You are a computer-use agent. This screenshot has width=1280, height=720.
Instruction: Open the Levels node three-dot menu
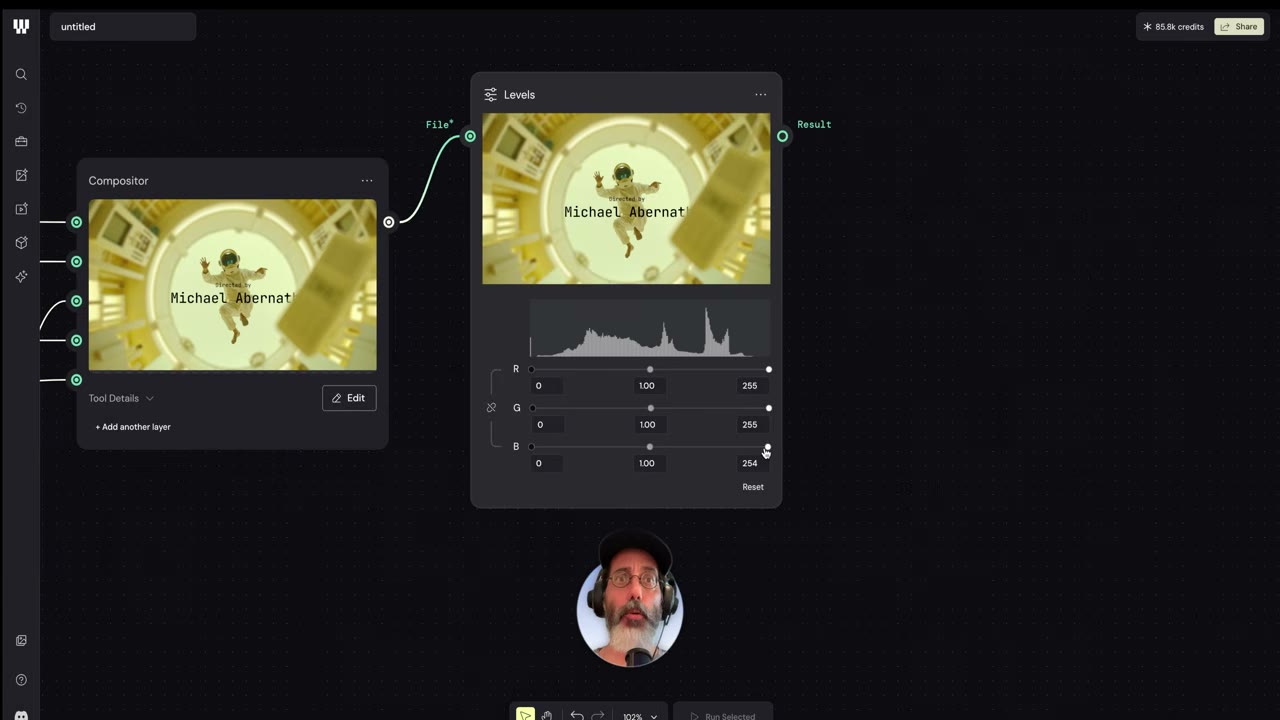761,95
